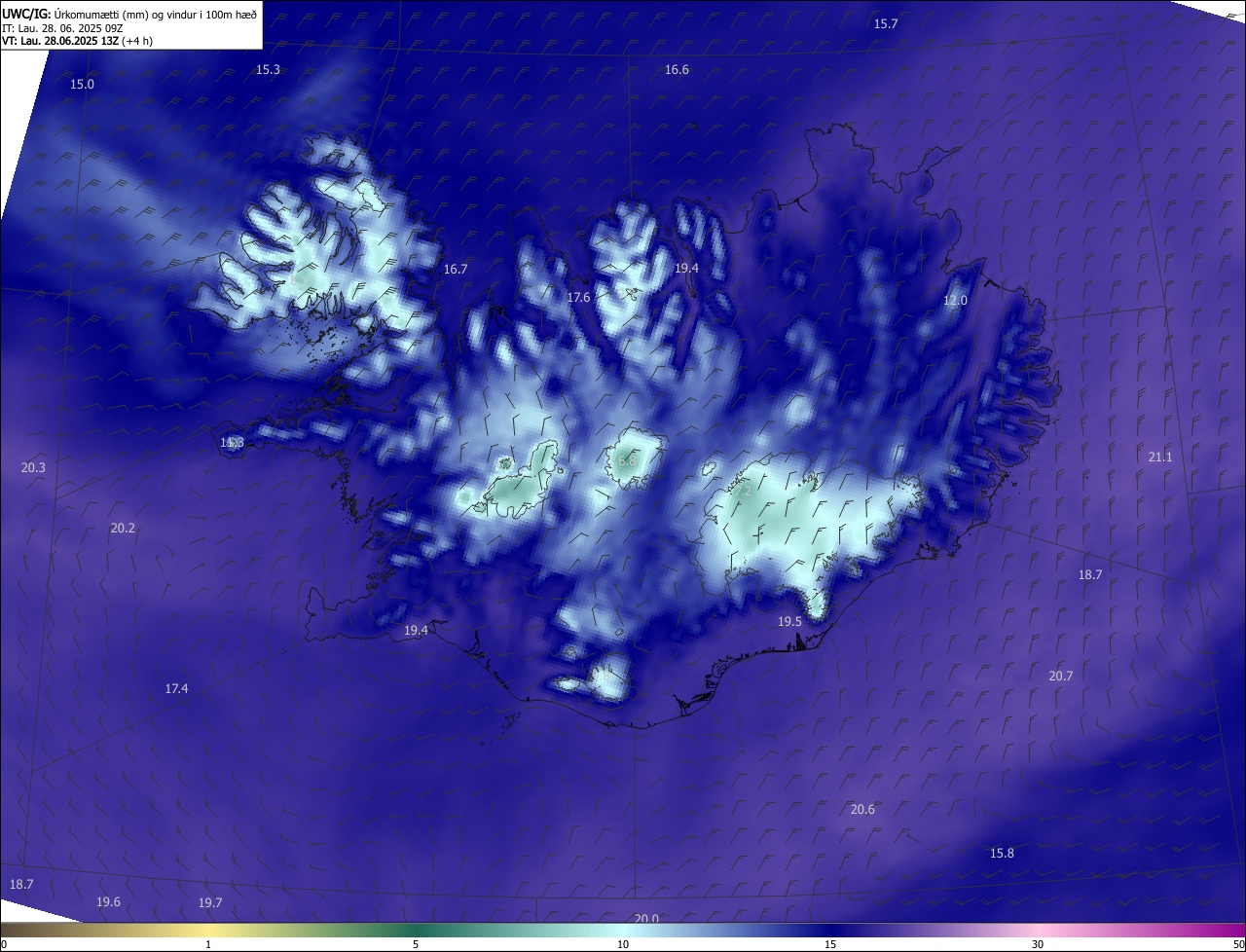Screen dimensions: 1246x952
Task: Select the 15.3 value label northwest of the Westfjords
Action: 268,70
